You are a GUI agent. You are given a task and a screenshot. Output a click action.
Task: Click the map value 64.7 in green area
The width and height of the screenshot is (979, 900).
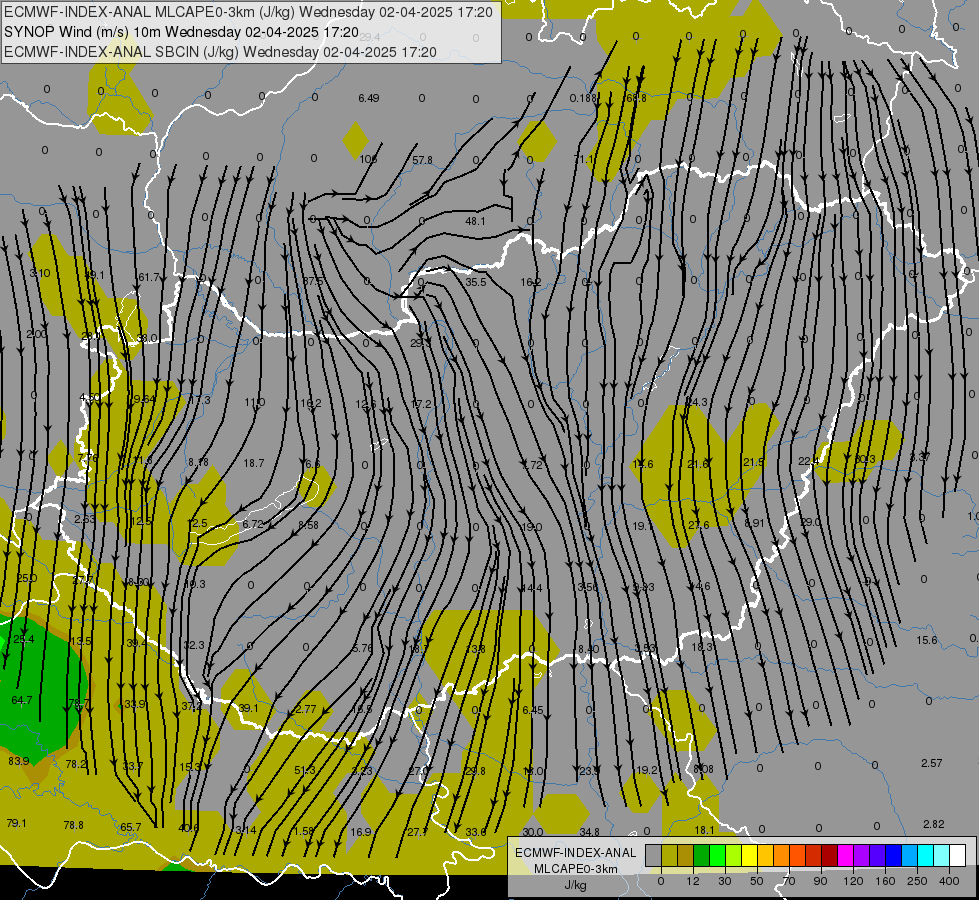tap(22, 700)
